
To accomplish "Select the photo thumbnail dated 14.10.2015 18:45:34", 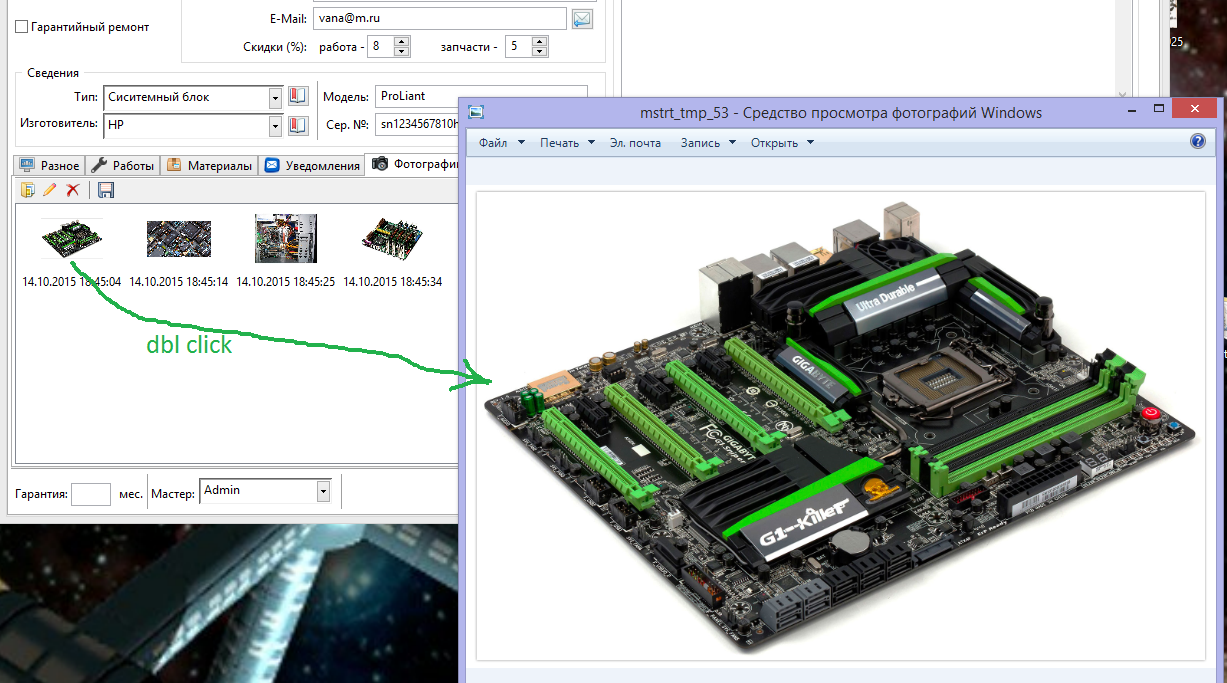I will tap(393, 238).
